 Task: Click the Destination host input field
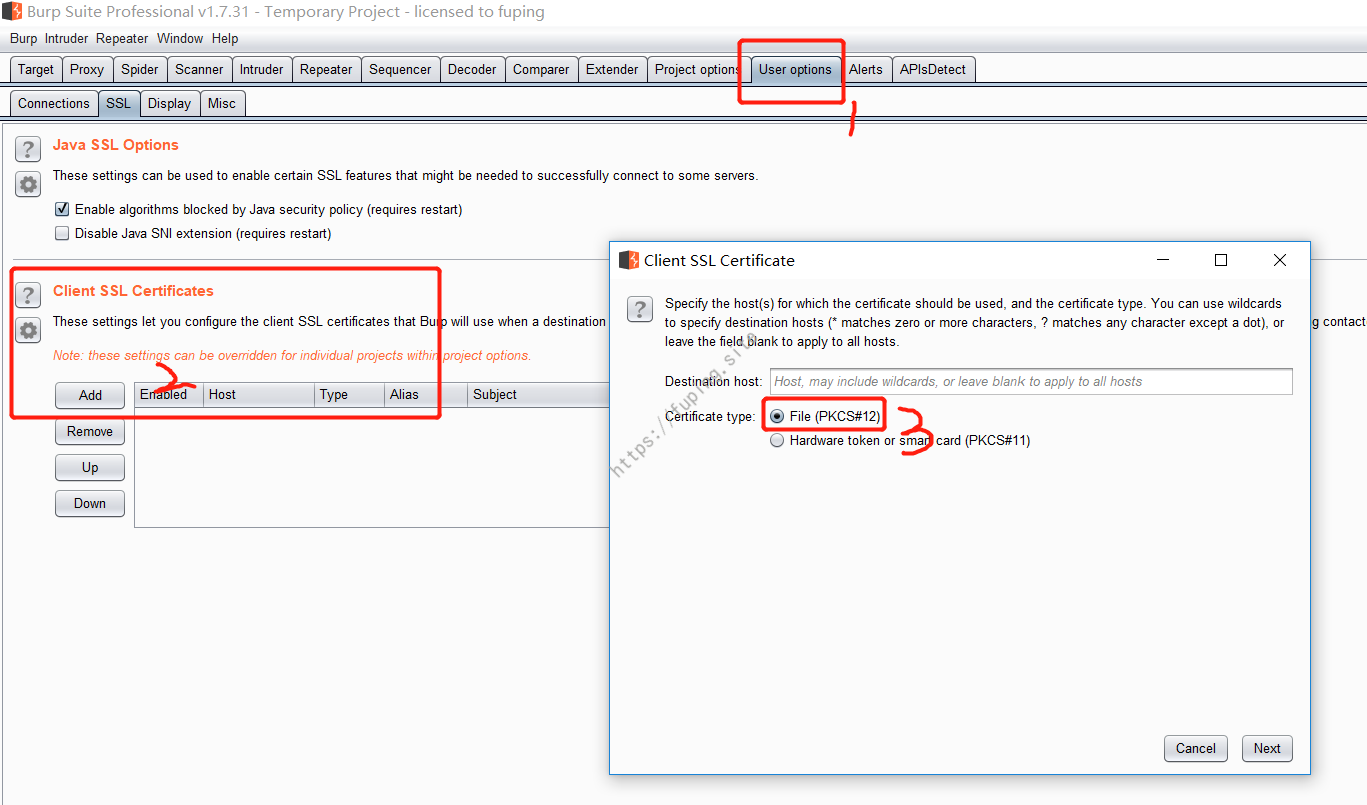click(x=1030, y=382)
